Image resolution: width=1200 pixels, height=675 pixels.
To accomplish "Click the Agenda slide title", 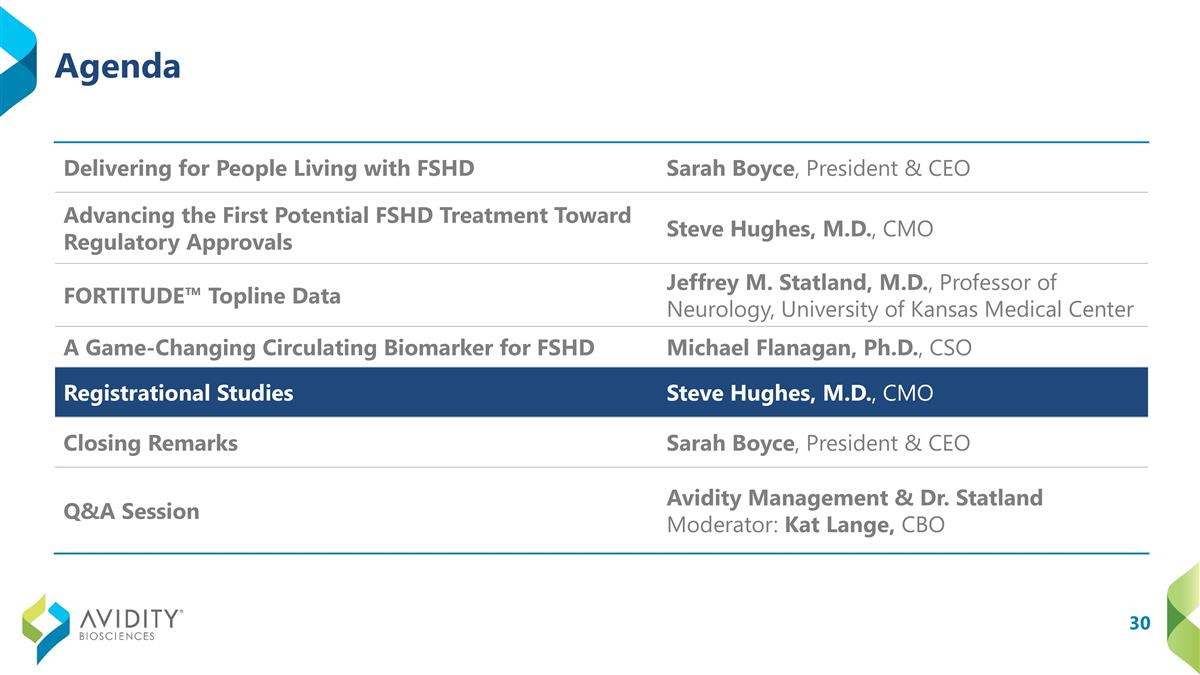I will (117, 66).
